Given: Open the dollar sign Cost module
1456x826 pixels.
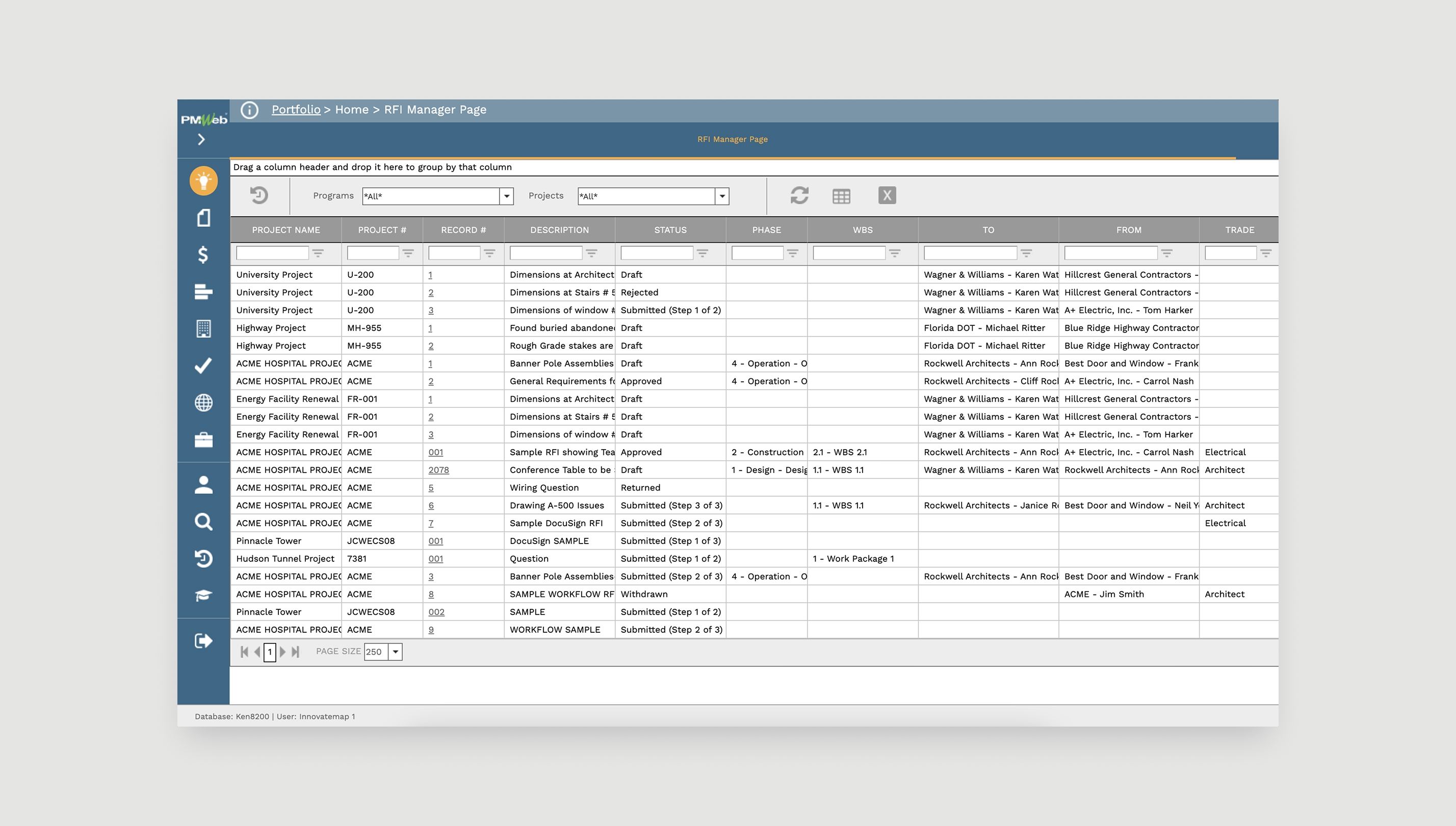Looking at the screenshot, I should [203, 255].
